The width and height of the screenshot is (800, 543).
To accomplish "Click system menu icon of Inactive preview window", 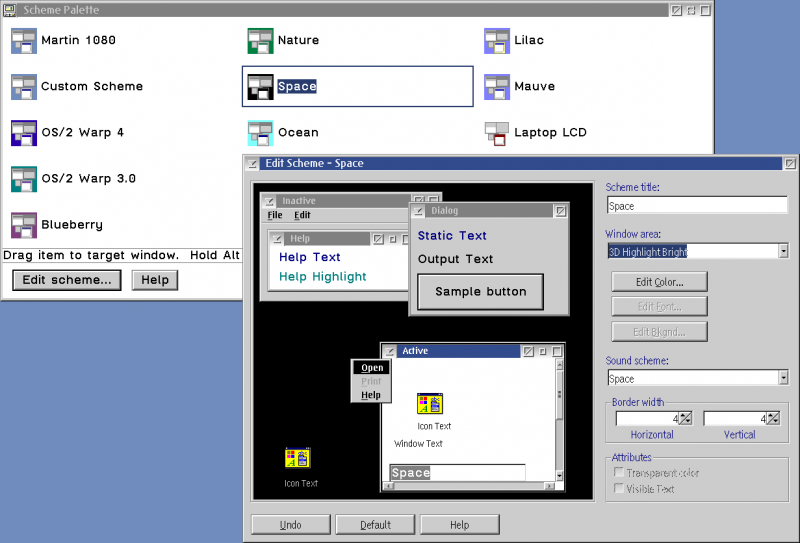I will tap(269, 201).
